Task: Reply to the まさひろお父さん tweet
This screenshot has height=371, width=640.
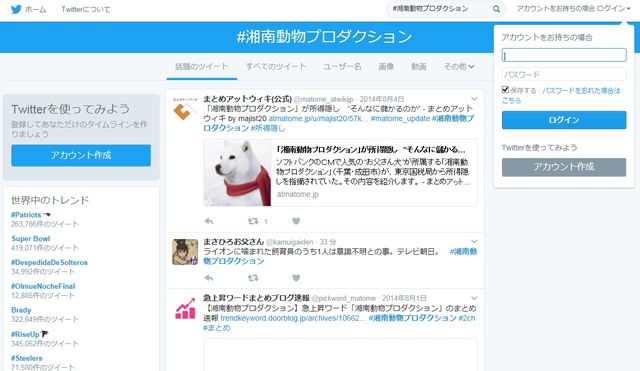Action: point(209,278)
